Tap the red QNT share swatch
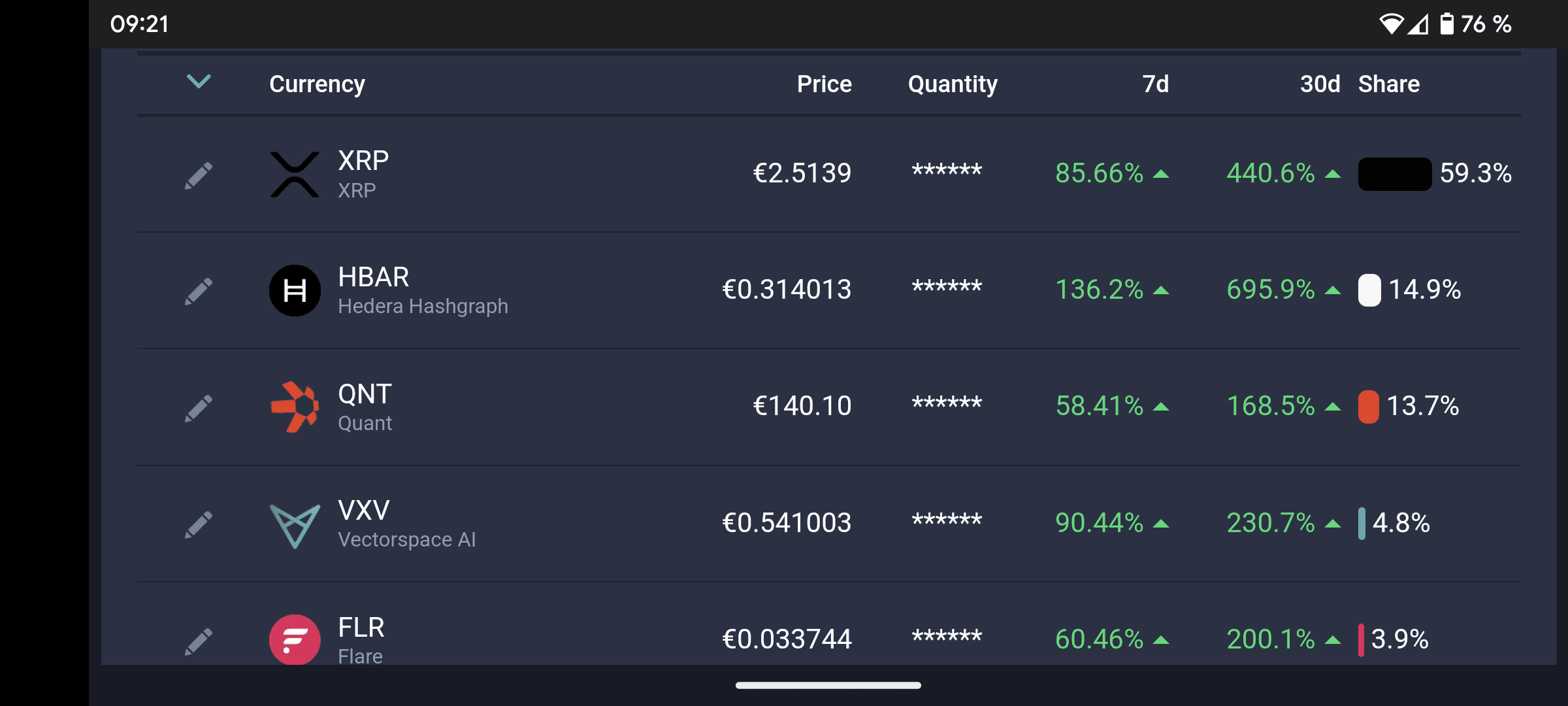 pyautogui.click(x=1368, y=407)
